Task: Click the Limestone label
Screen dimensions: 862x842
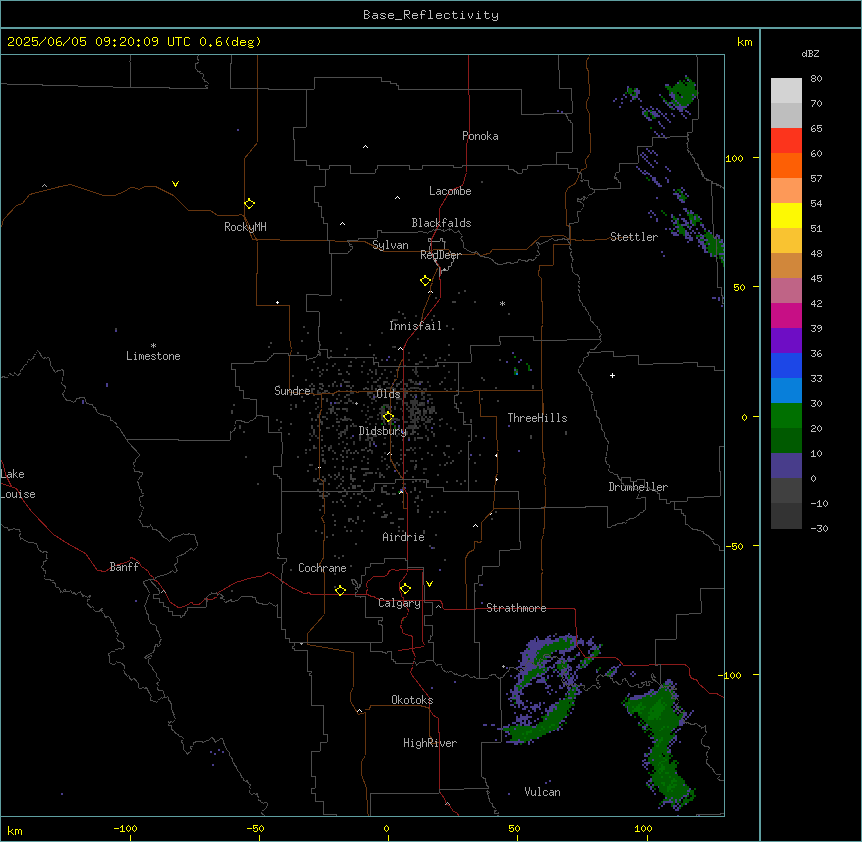Action: pyautogui.click(x=153, y=356)
